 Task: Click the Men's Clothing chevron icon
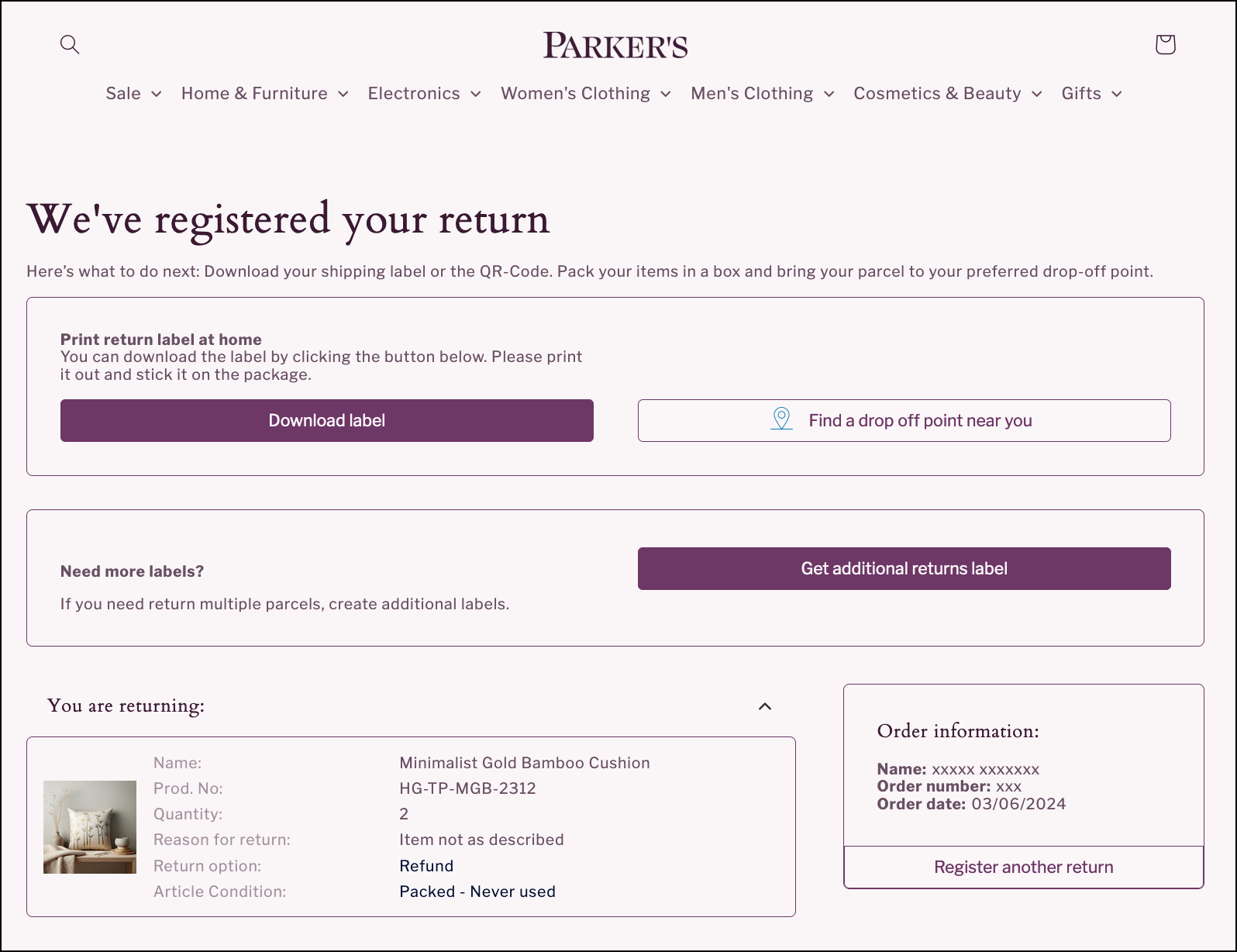[829, 94]
